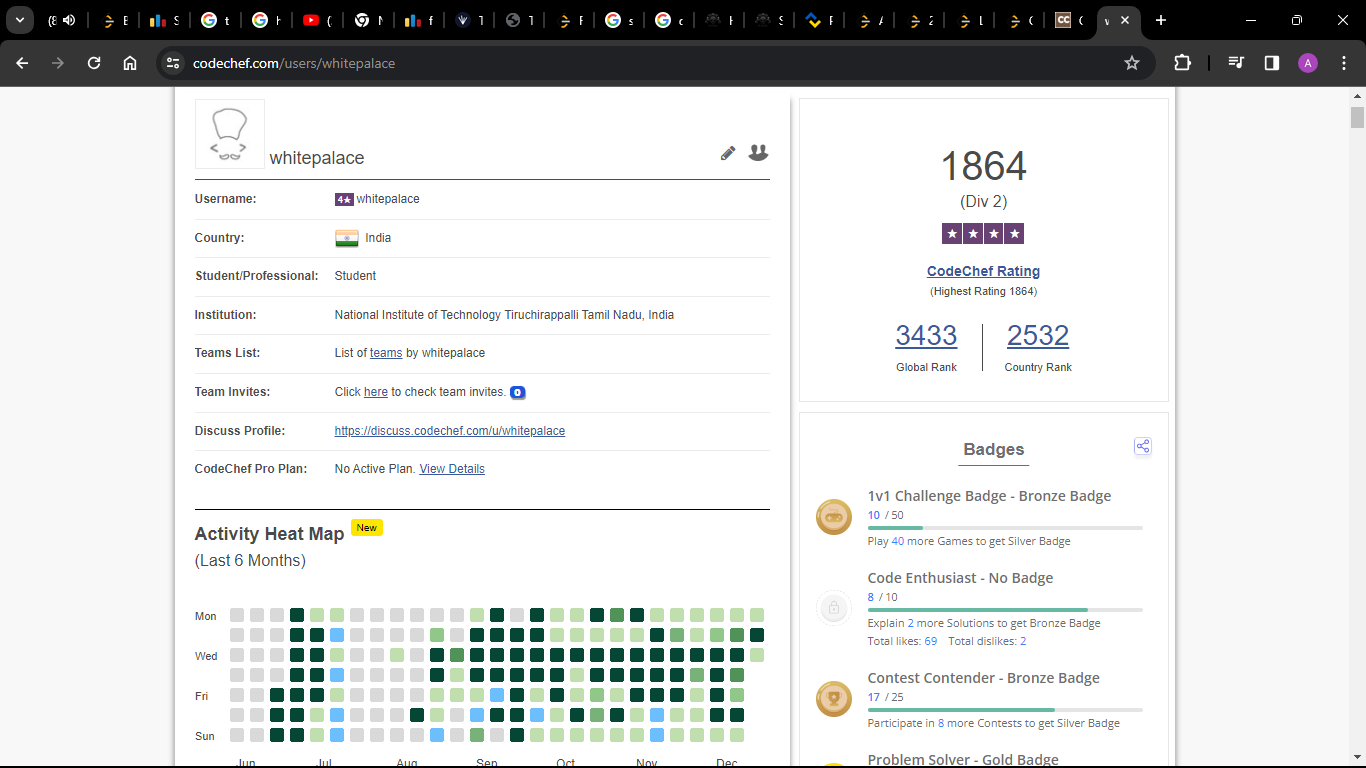Click the teams people icon beside the pencil
This screenshot has width=1366, height=768.
pyautogui.click(x=759, y=152)
